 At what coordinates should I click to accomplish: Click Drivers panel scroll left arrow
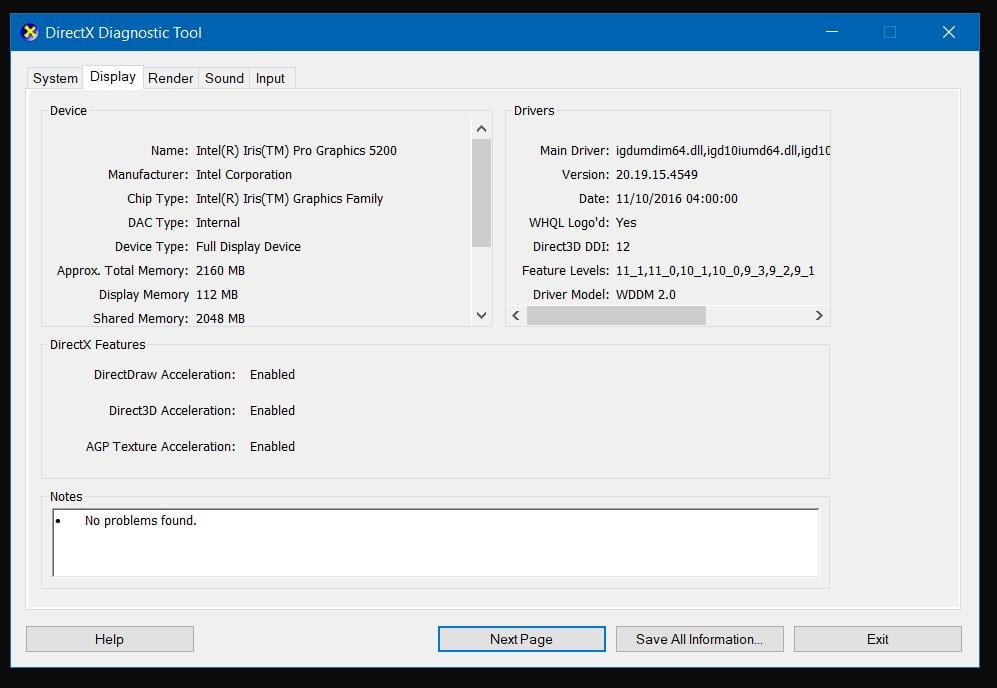click(516, 315)
